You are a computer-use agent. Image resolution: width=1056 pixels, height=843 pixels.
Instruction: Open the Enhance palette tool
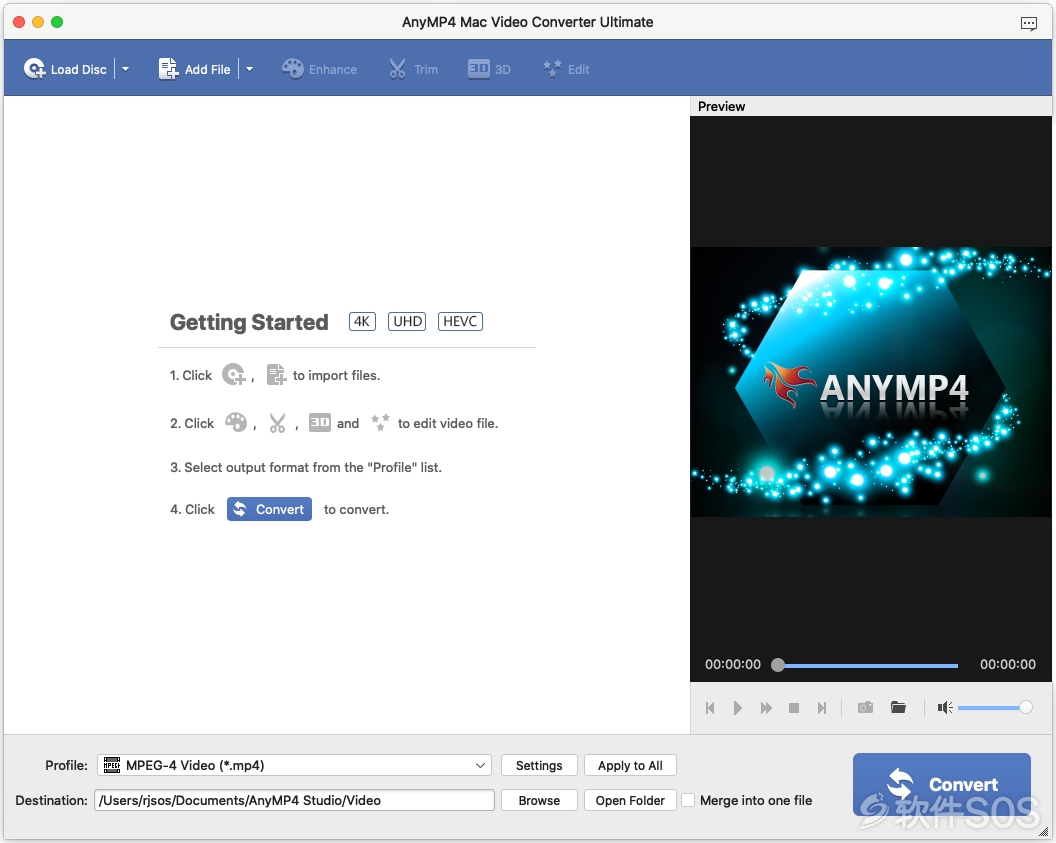coord(319,69)
